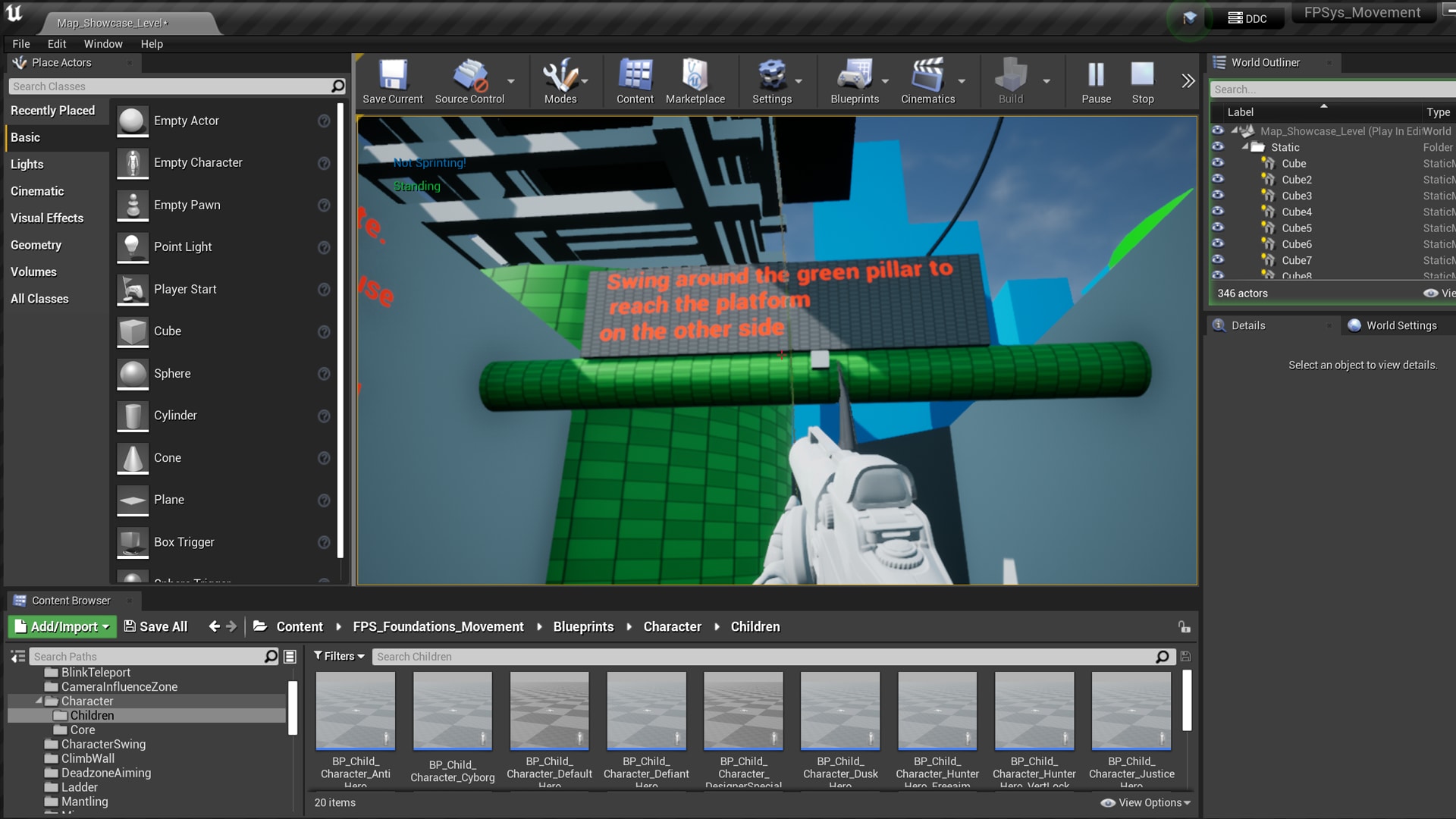The height and width of the screenshot is (819, 1456).
Task: Open BP_Child_Character_Cyborg thumbnail
Action: (453, 711)
